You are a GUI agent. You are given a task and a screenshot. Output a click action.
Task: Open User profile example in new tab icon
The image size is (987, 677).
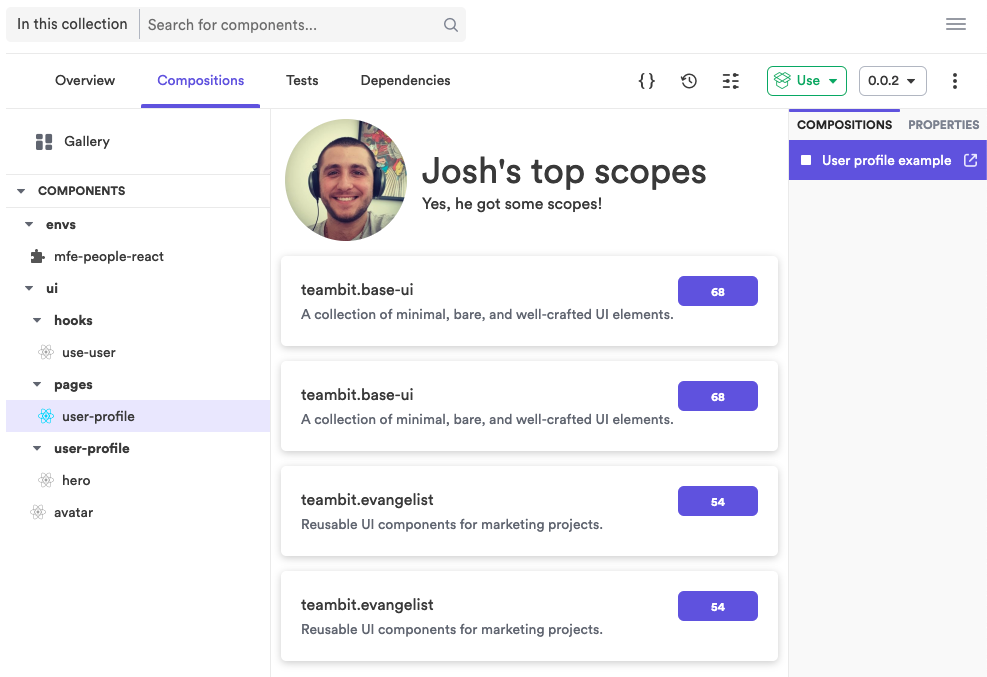coord(971,160)
